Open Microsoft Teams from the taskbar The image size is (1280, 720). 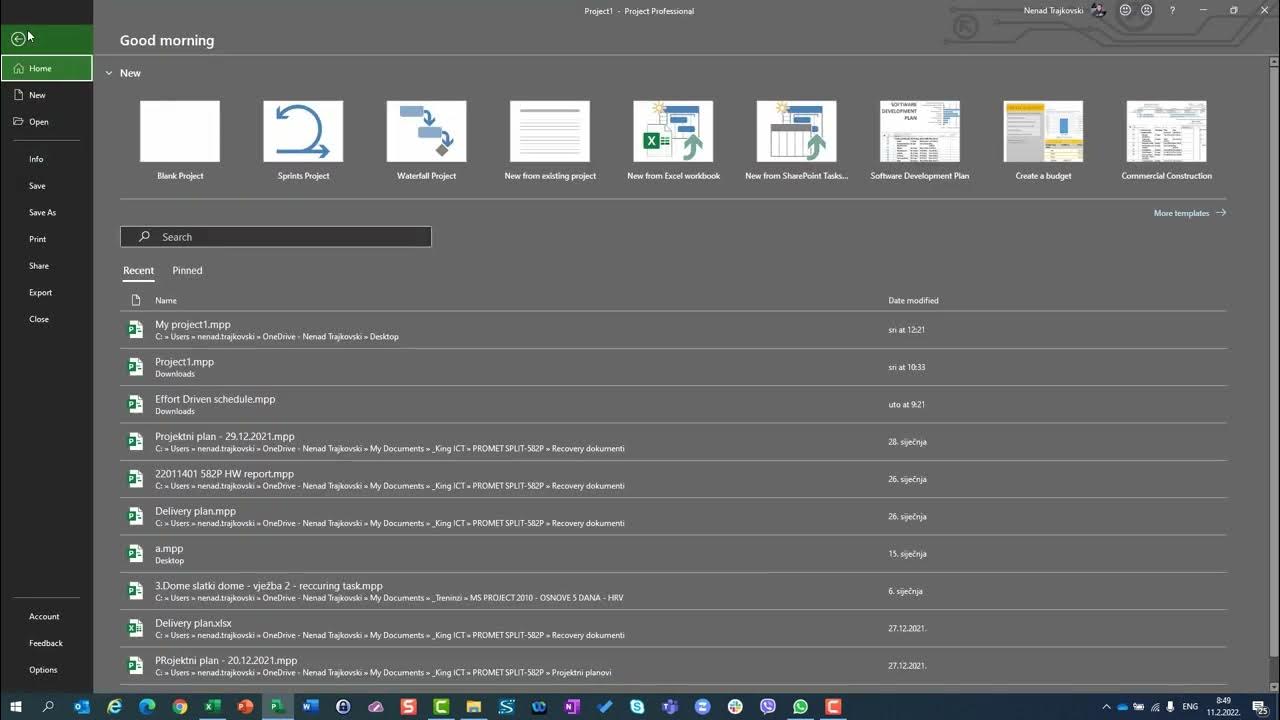click(669, 706)
